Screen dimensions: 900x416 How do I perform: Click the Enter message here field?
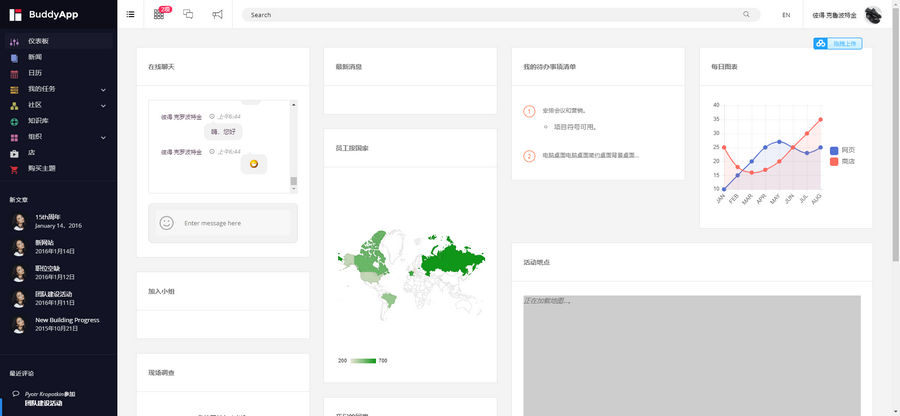(x=237, y=223)
